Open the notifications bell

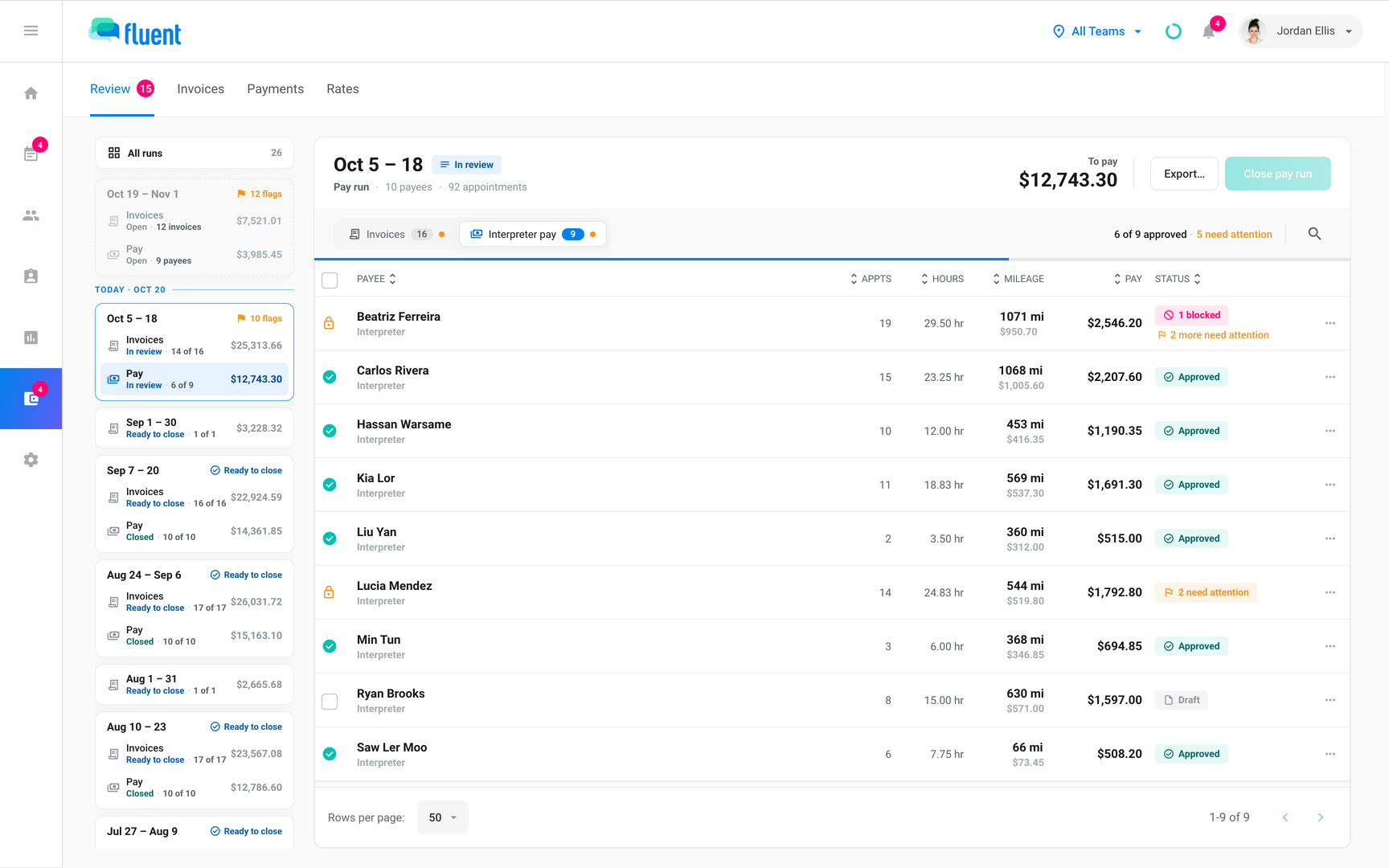pyautogui.click(x=1208, y=31)
